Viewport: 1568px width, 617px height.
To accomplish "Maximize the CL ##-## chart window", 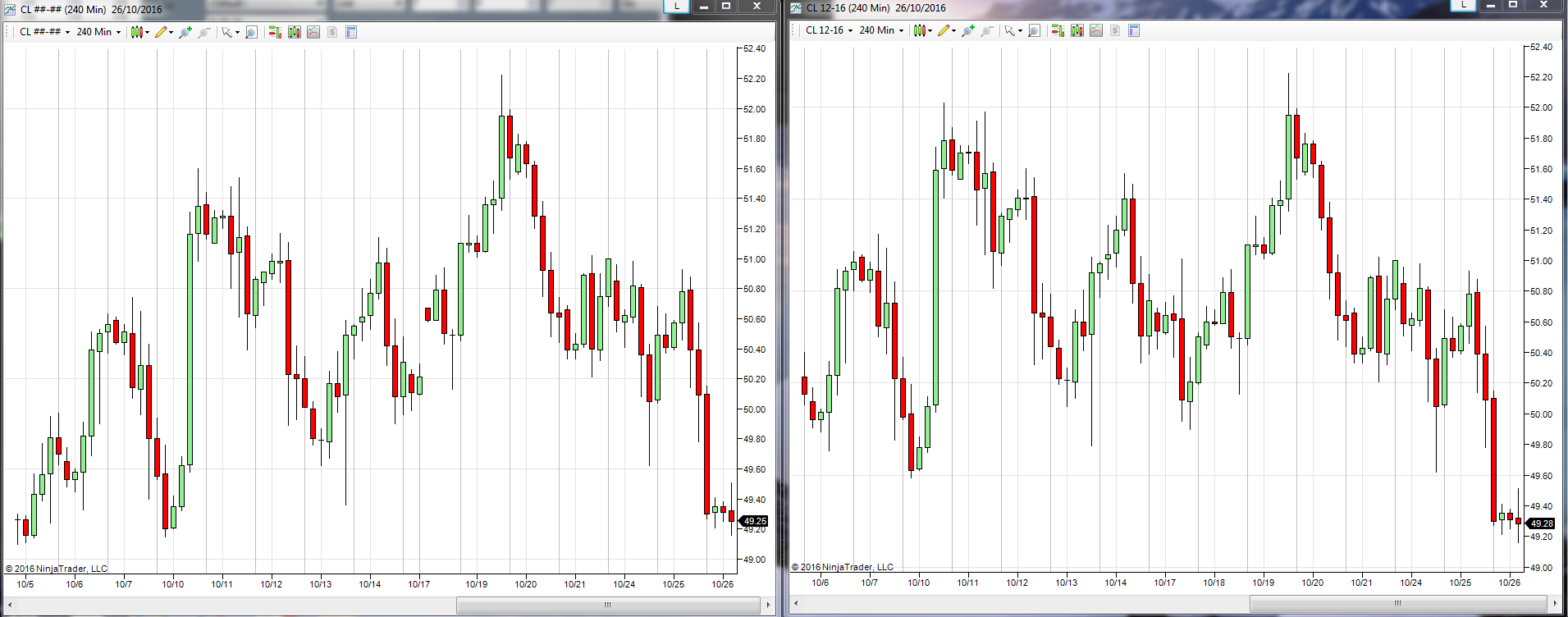I will 726,6.
